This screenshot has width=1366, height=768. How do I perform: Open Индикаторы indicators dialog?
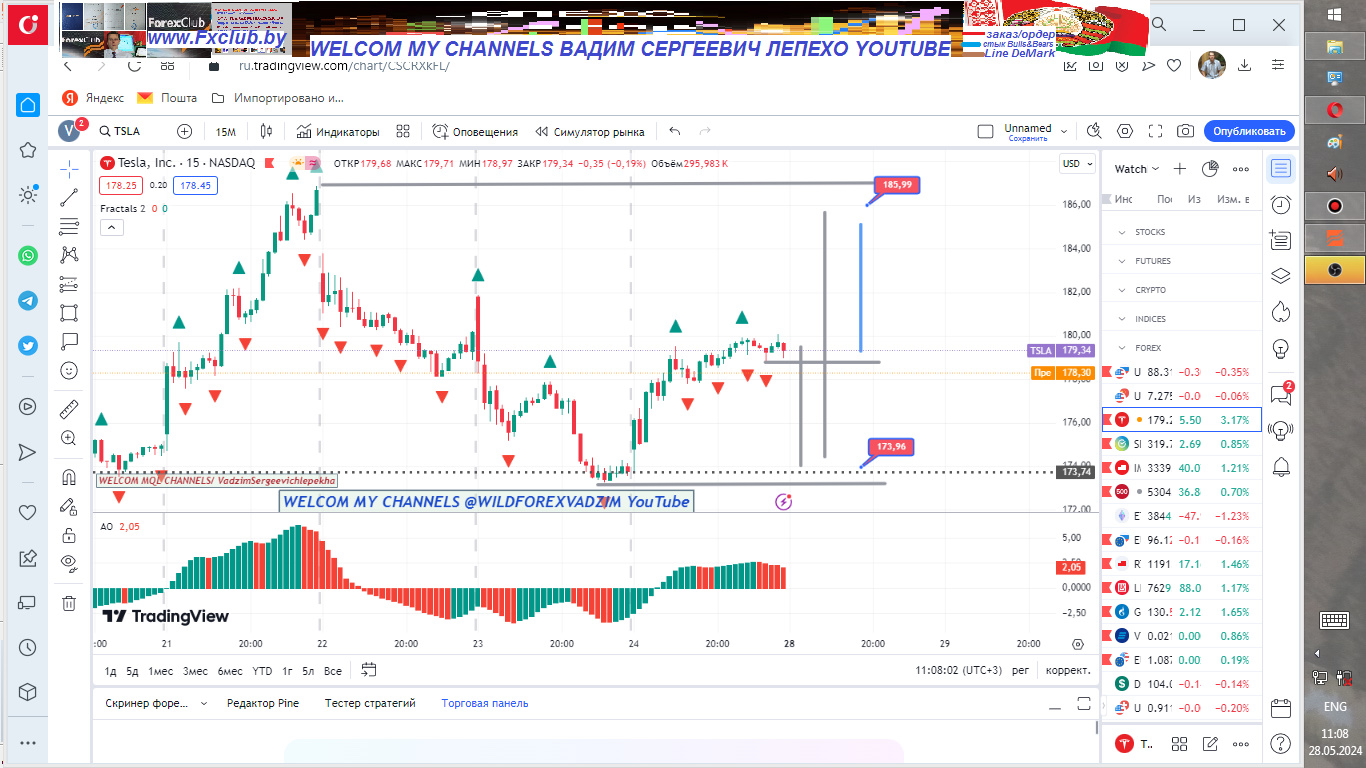pyautogui.click(x=338, y=131)
